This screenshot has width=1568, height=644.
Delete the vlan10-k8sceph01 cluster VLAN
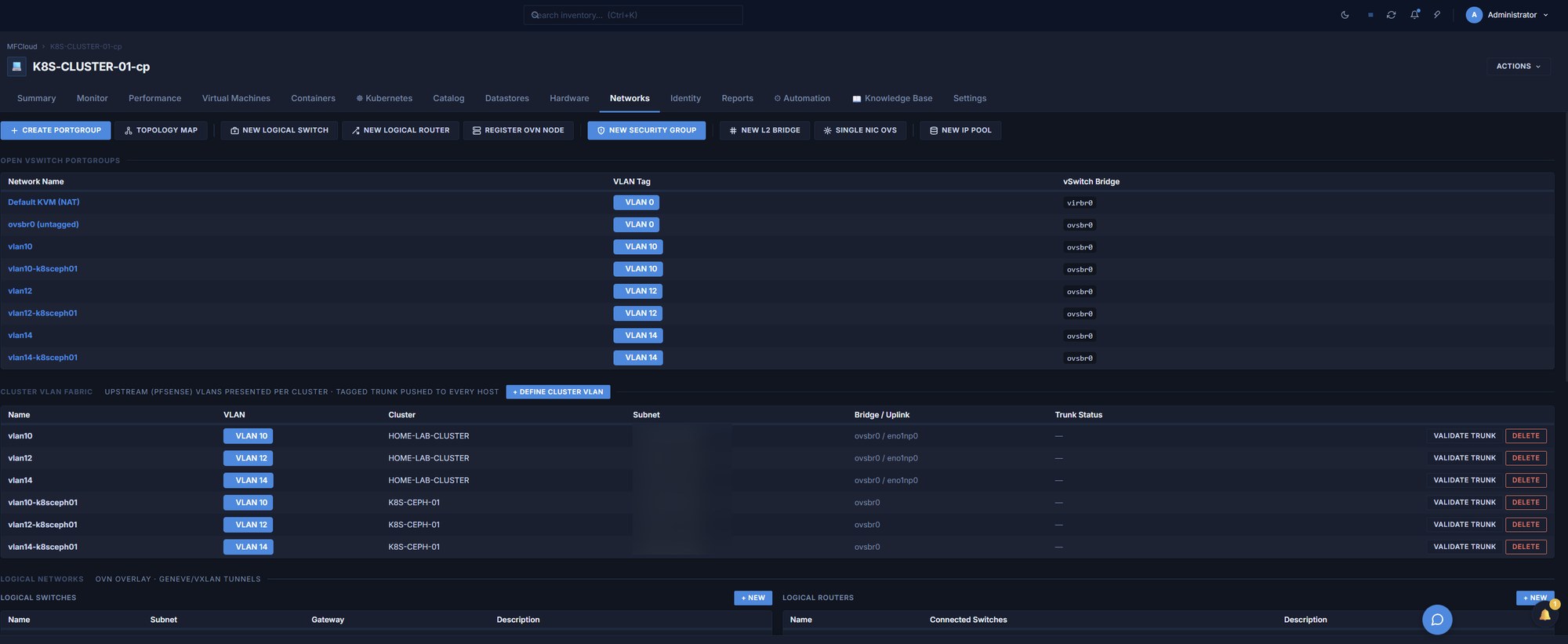[x=1526, y=503]
